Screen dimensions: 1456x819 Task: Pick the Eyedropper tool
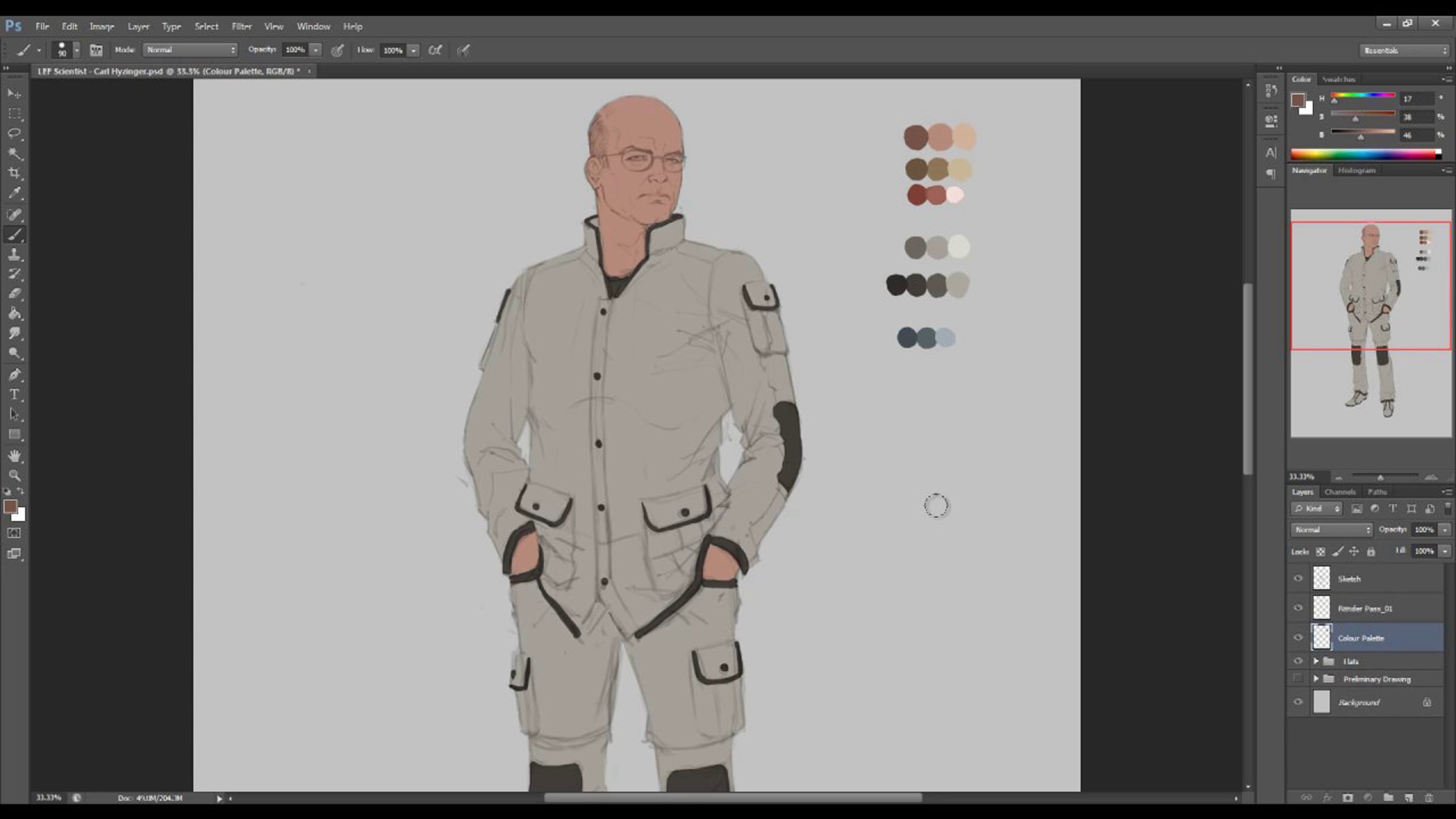pyautogui.click(x=15, y=193)
